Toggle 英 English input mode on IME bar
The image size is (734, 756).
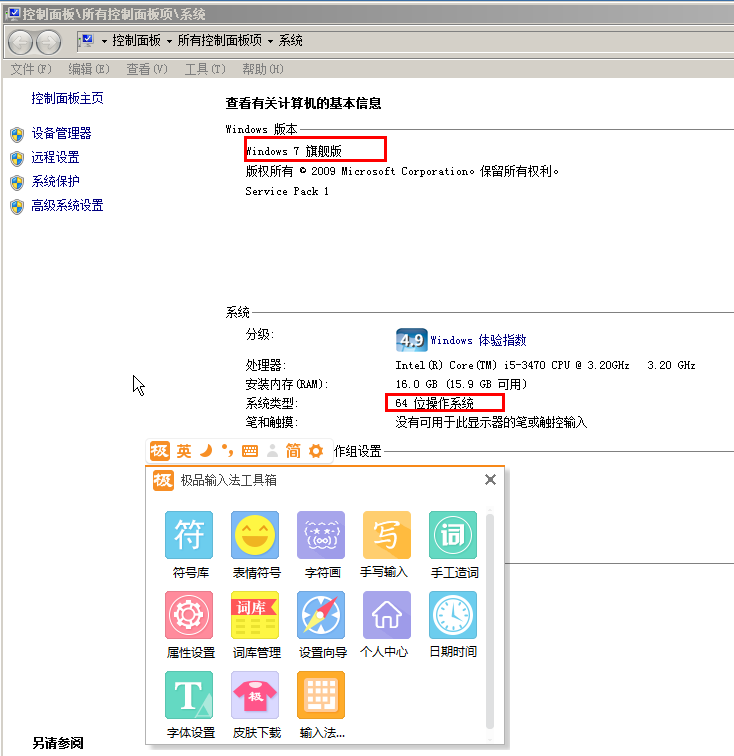(x=184, y=451)
